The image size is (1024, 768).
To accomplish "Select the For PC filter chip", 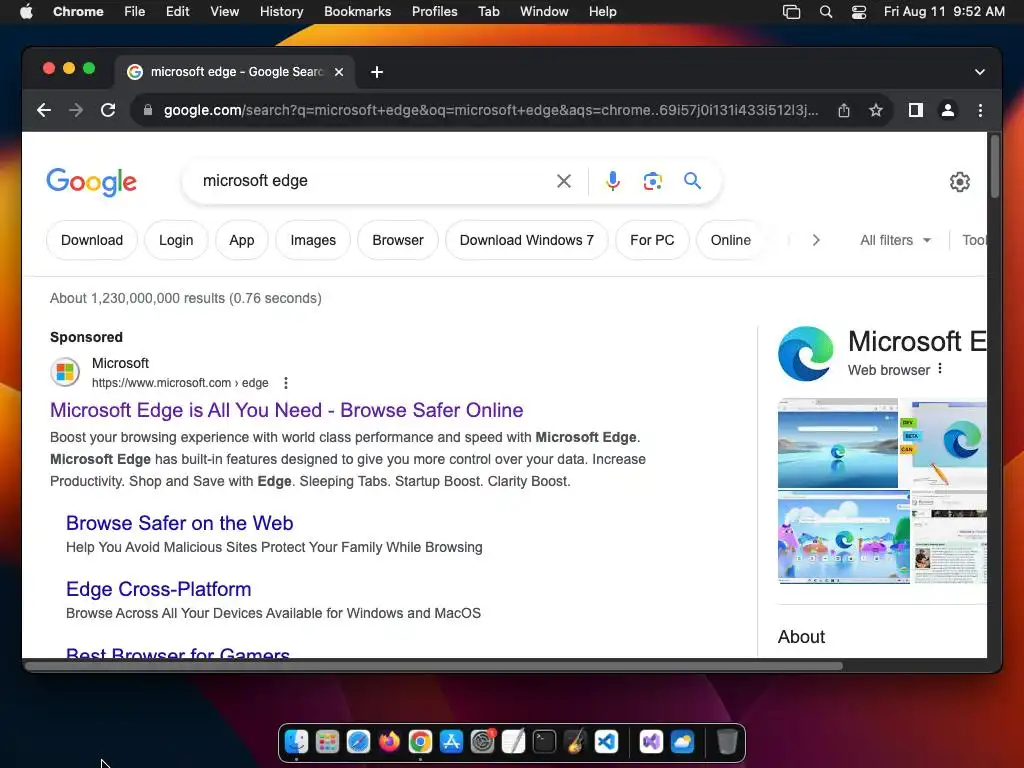I will pos(652,240).
